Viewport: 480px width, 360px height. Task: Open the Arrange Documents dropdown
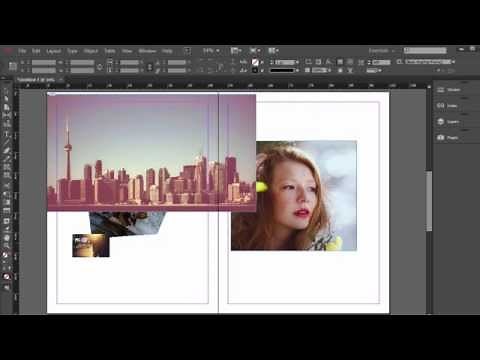point(274,51)
